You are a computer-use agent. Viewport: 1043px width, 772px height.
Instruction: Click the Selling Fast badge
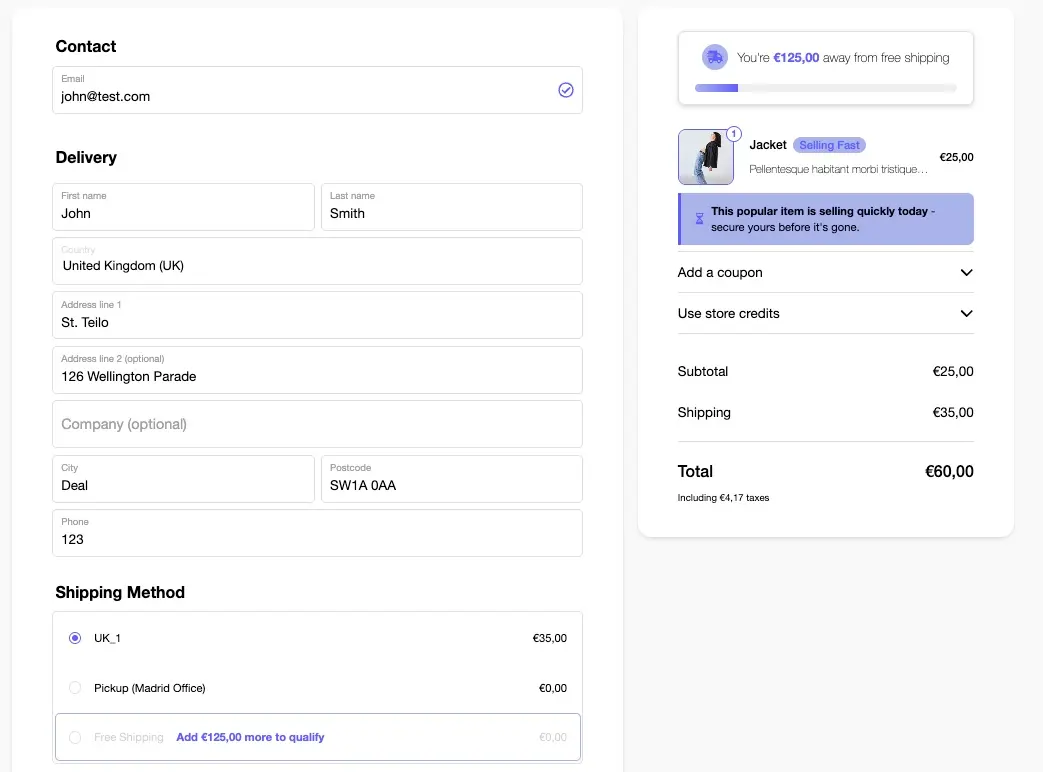829,145
